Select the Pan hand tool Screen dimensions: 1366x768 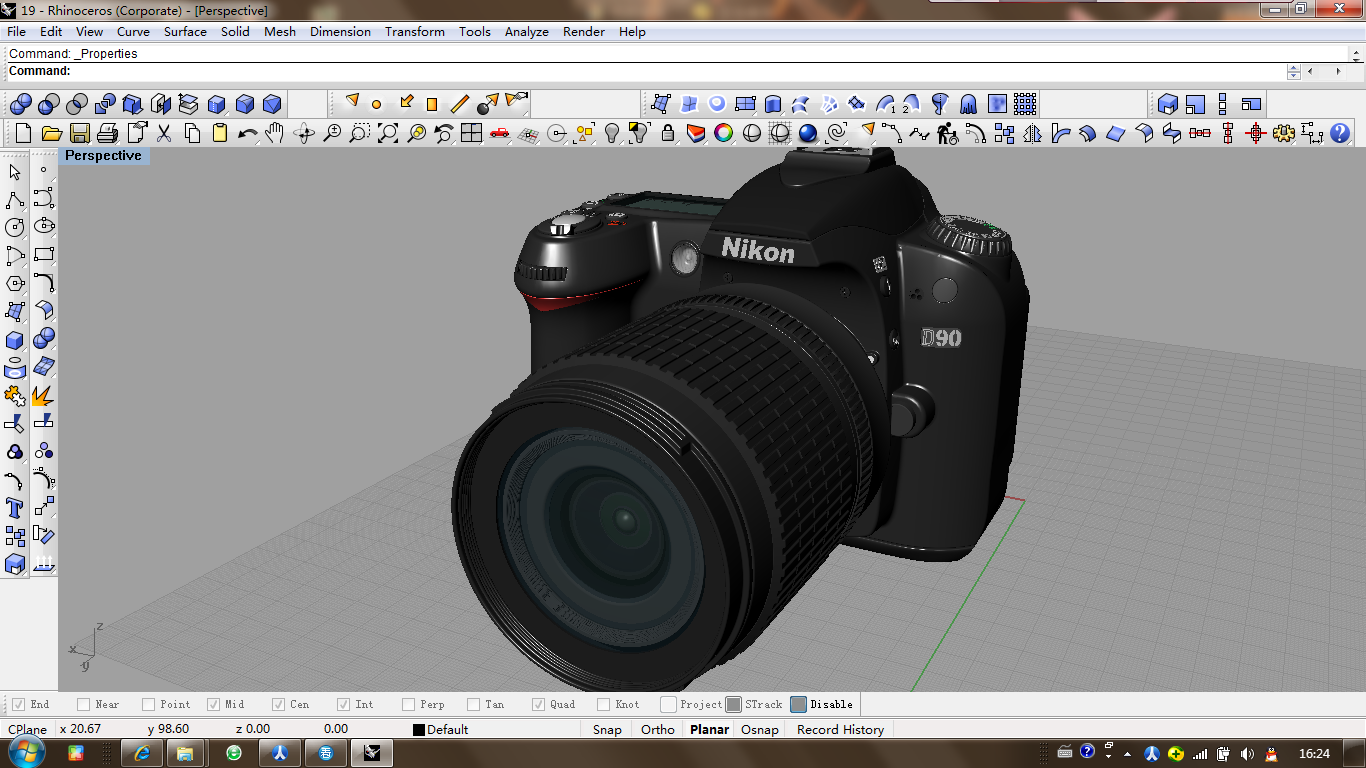(275, 133)
